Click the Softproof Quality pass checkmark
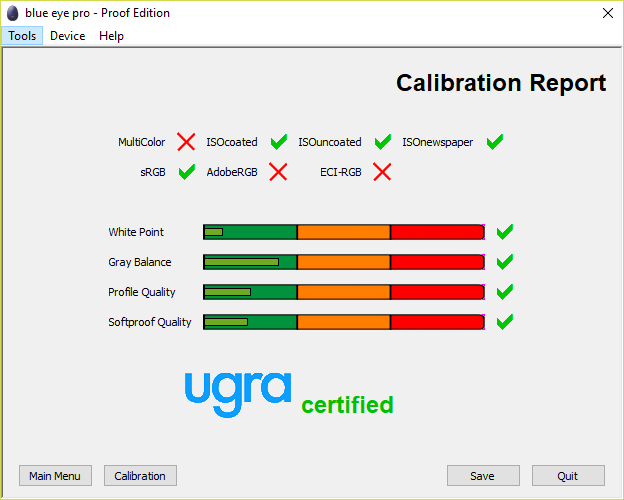 pos(505,322)
